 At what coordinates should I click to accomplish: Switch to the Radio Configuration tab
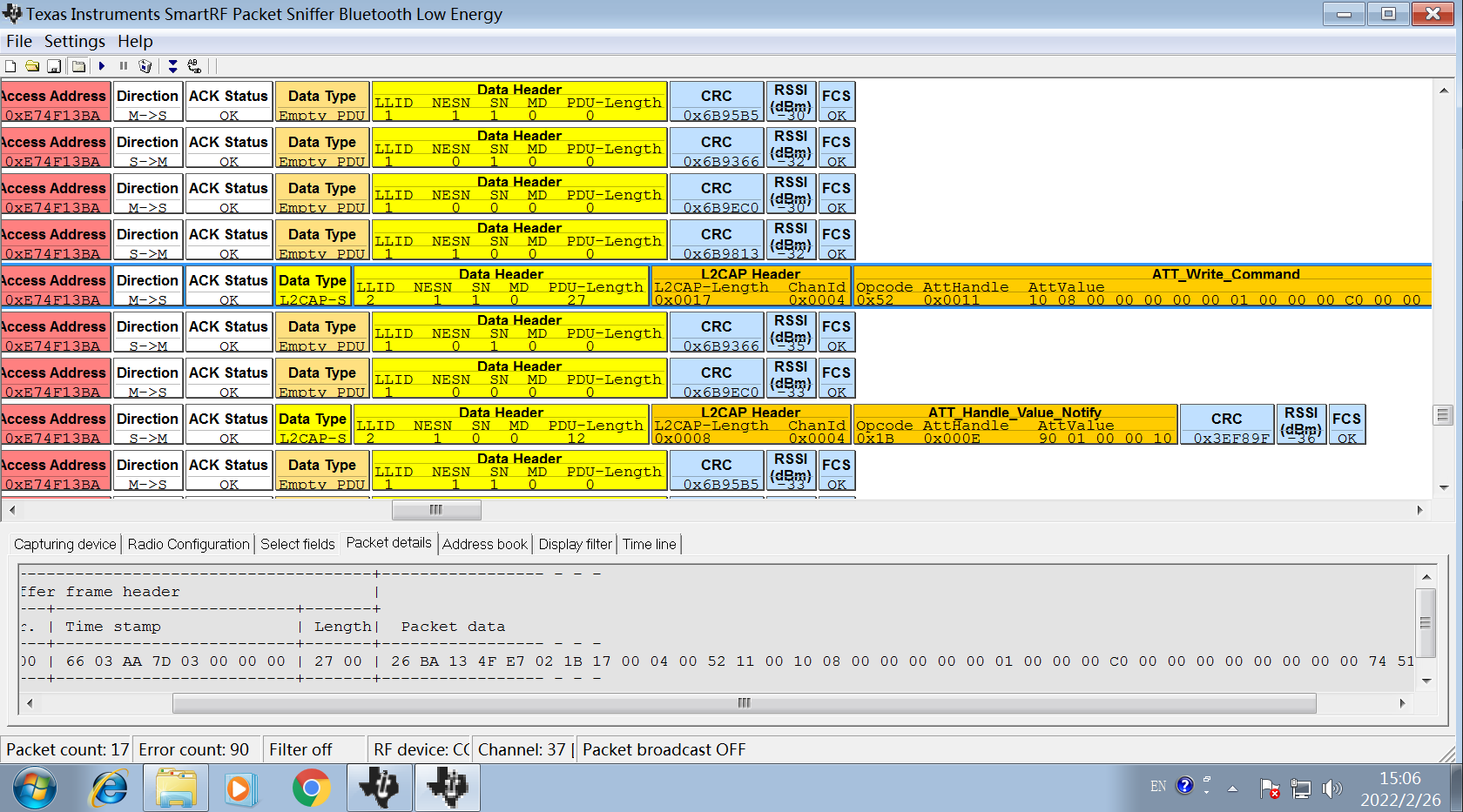(x=188, y=544)
